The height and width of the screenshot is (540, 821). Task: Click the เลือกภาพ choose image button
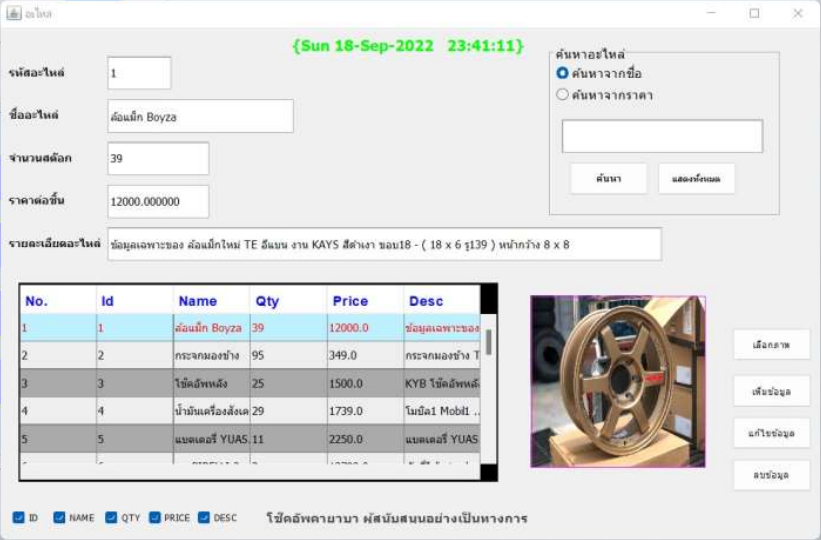[x=771, y=345]
